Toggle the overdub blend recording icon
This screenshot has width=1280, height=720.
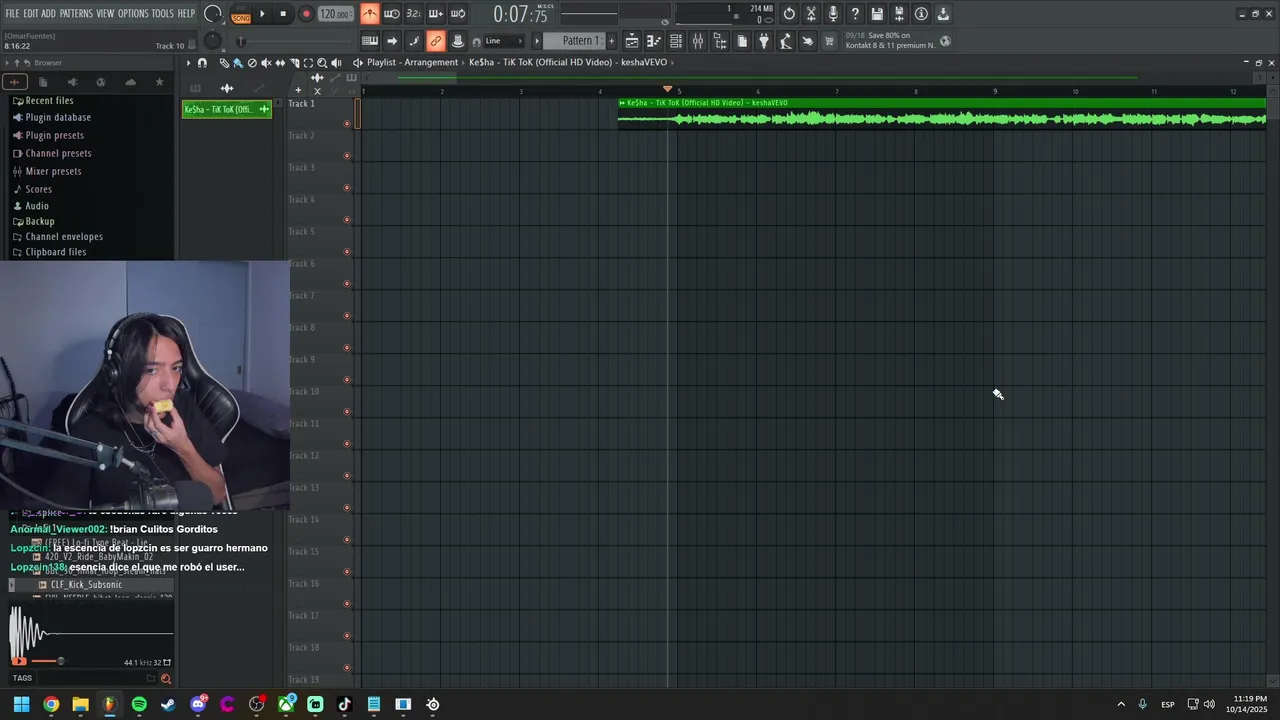pos(435,14)
